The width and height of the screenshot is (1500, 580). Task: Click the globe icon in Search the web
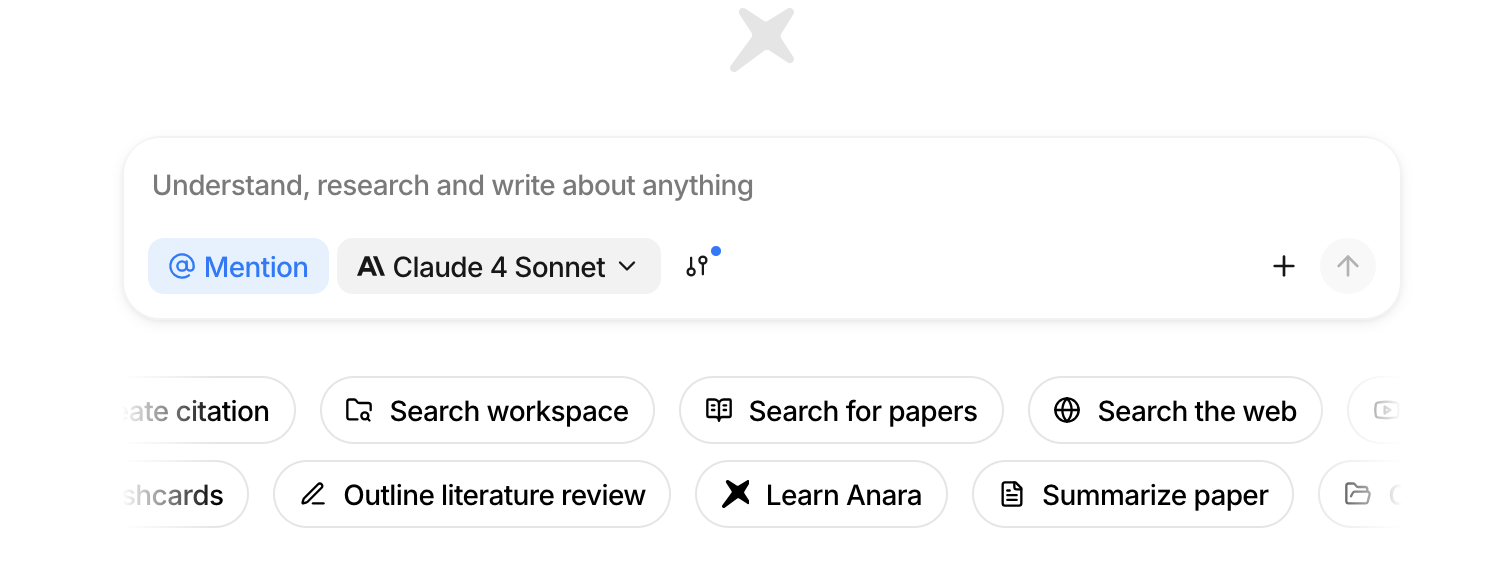coord(1067,410)
